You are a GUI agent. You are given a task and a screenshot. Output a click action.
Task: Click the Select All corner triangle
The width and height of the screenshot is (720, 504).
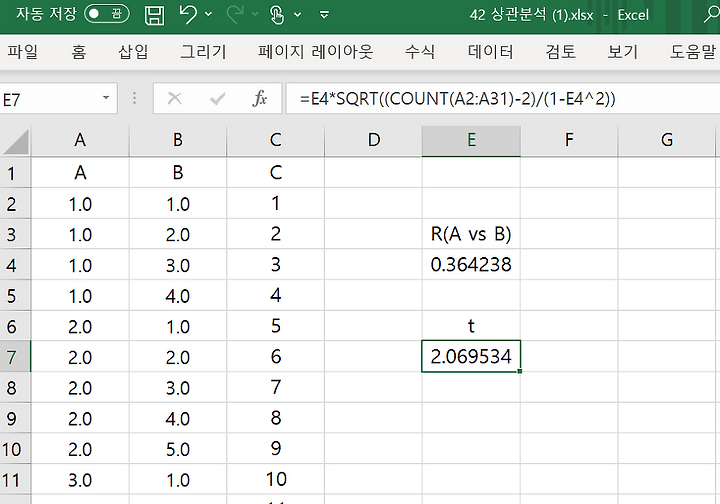[16, 141]
